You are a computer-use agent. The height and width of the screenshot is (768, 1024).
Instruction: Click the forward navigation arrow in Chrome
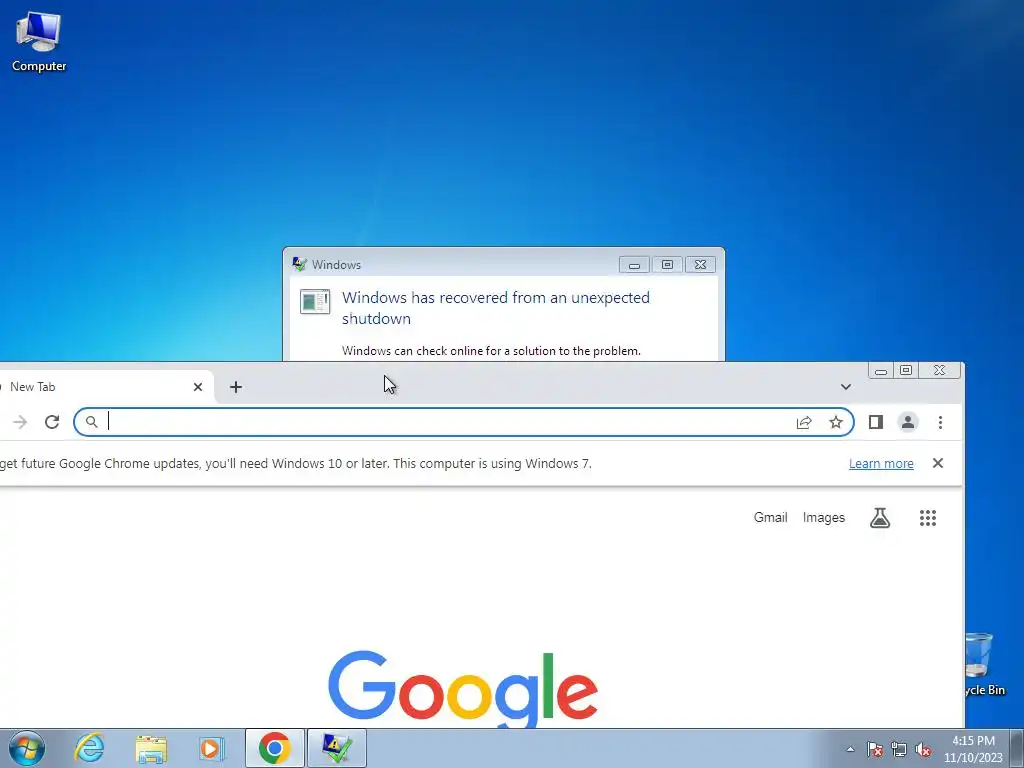point(20,422)
